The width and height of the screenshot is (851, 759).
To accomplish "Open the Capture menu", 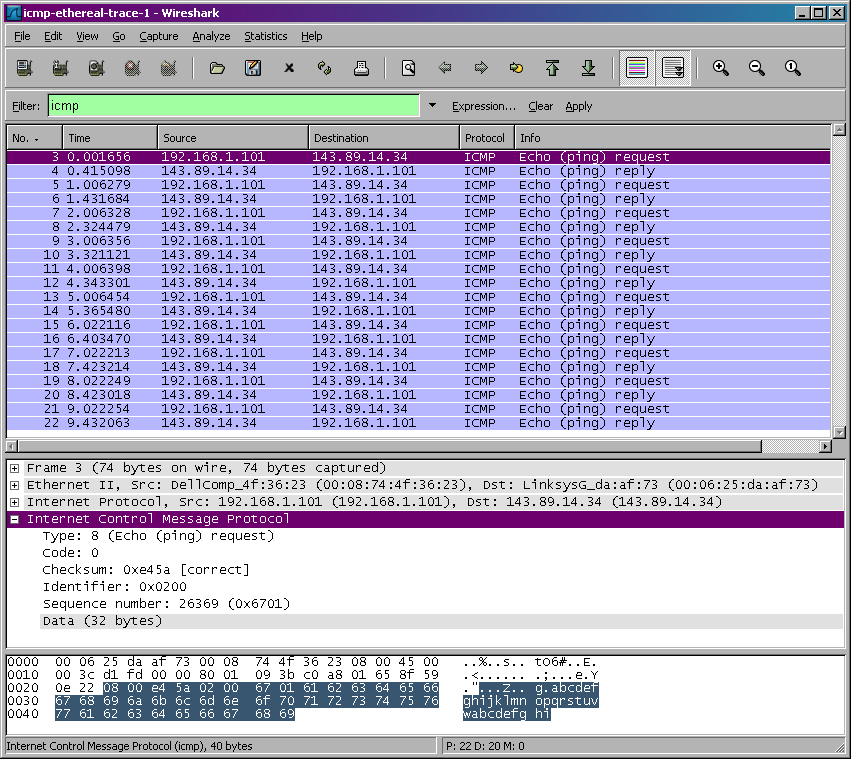I will 158,36.
